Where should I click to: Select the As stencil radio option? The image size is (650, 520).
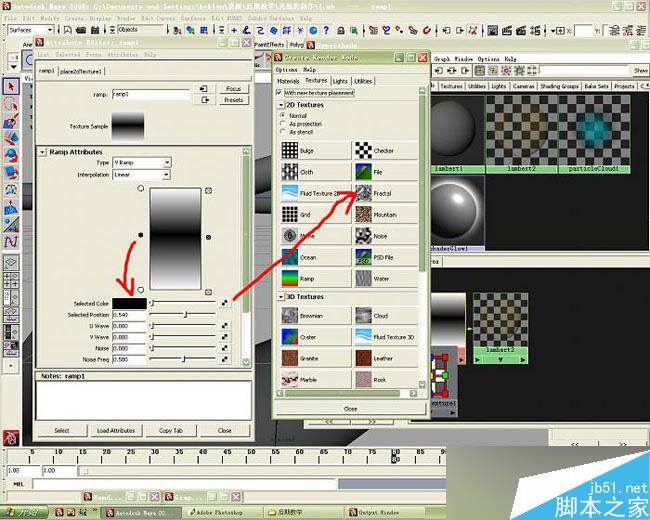(283, 132)
